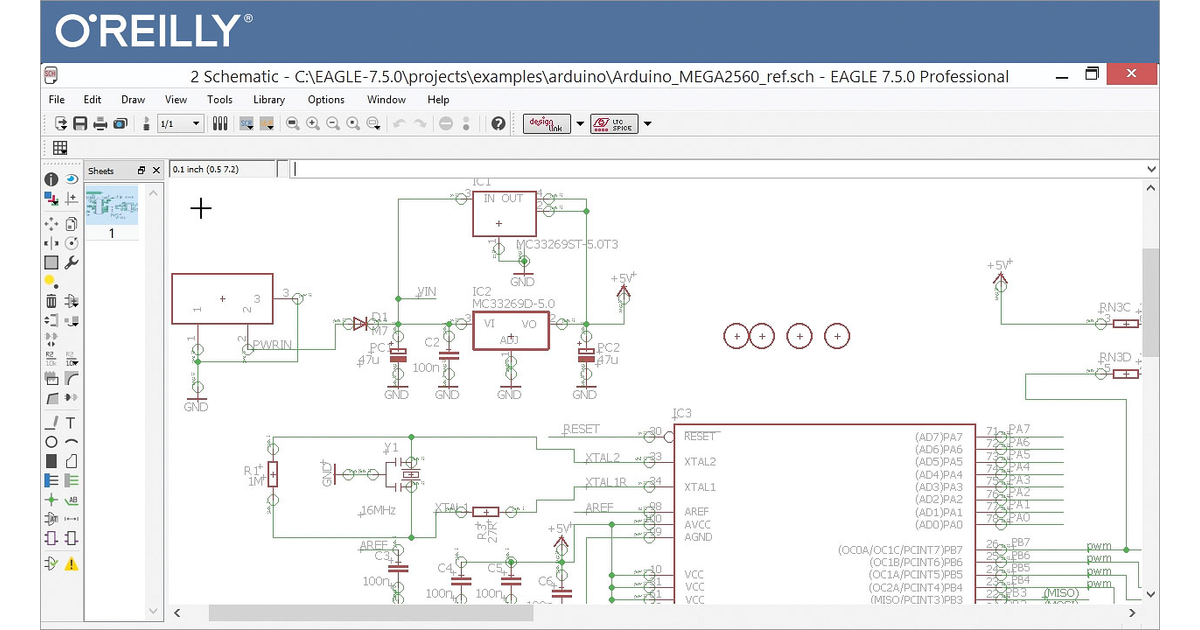Screen dimensions: 1200x630
Task: Select the Circle drawing tool
Action: tap(50, 441)
